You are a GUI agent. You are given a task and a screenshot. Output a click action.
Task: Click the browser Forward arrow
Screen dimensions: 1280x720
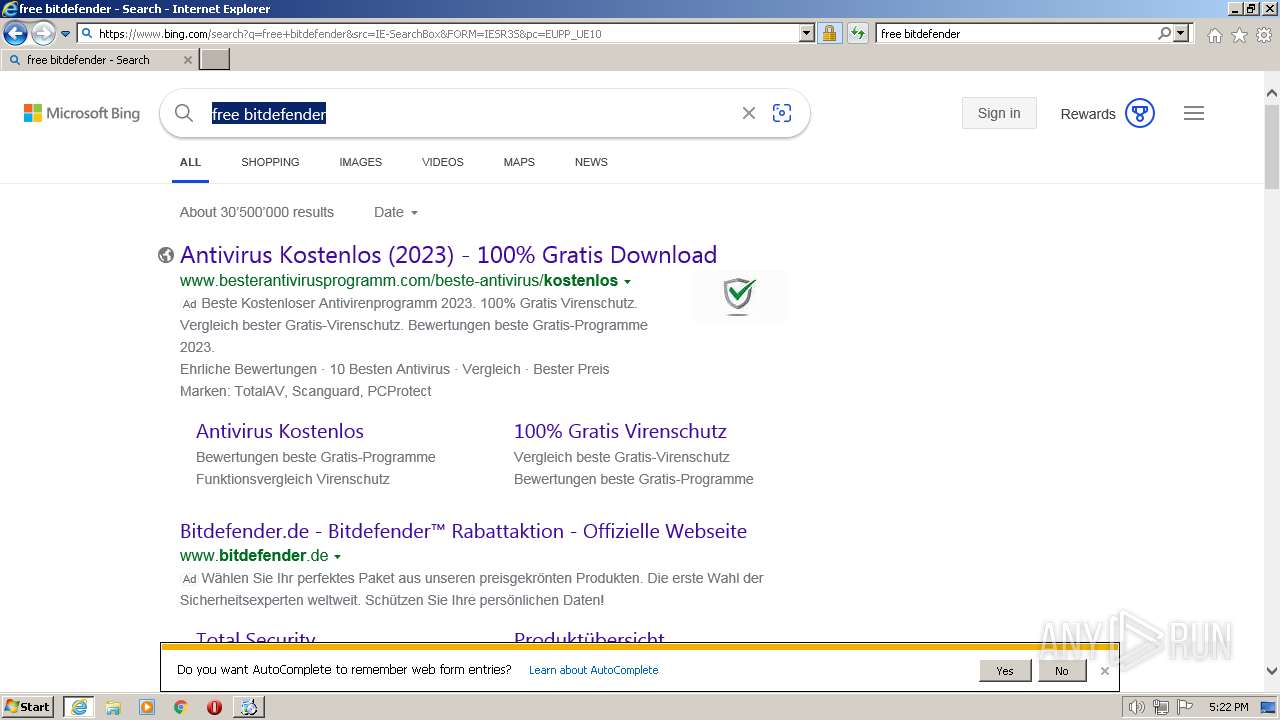[42, 34]
